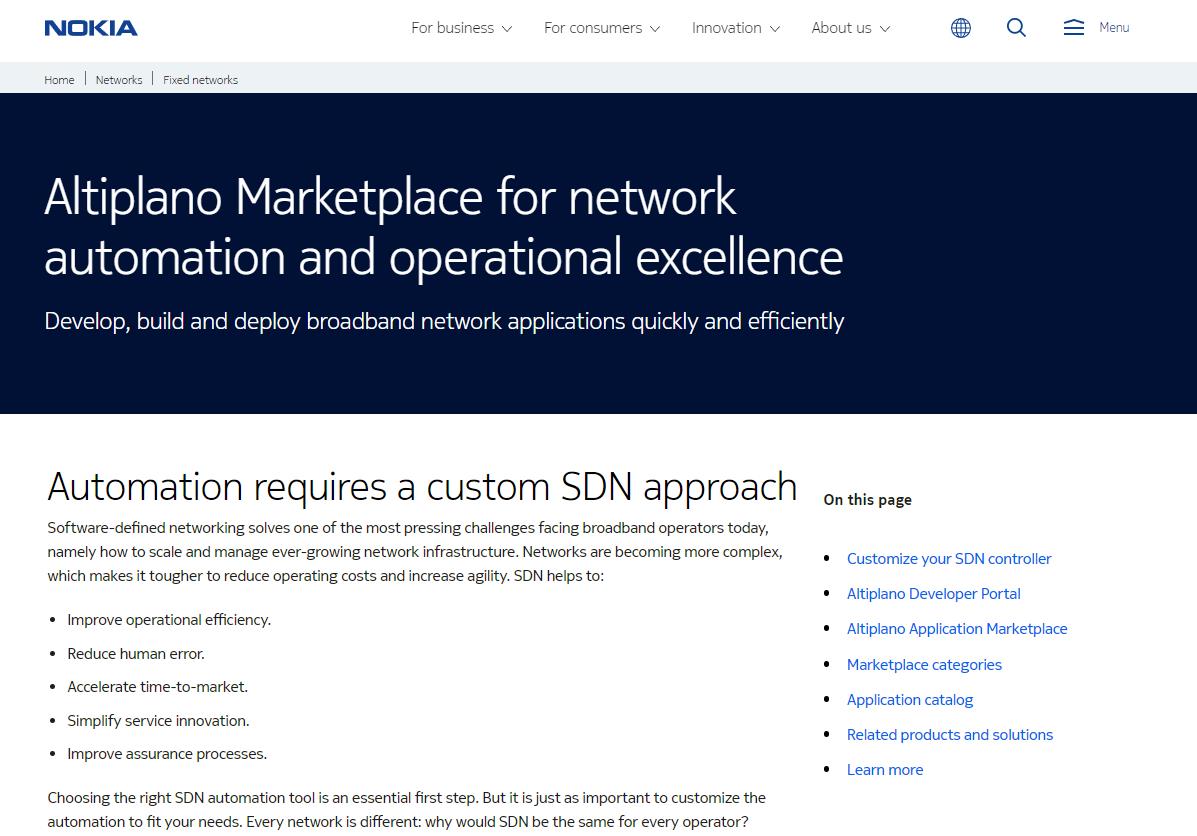The height and width of the screenshot is (836, 1197).
Task: Click the Automation requires a custom SDN heading
Action: point(421,487)
